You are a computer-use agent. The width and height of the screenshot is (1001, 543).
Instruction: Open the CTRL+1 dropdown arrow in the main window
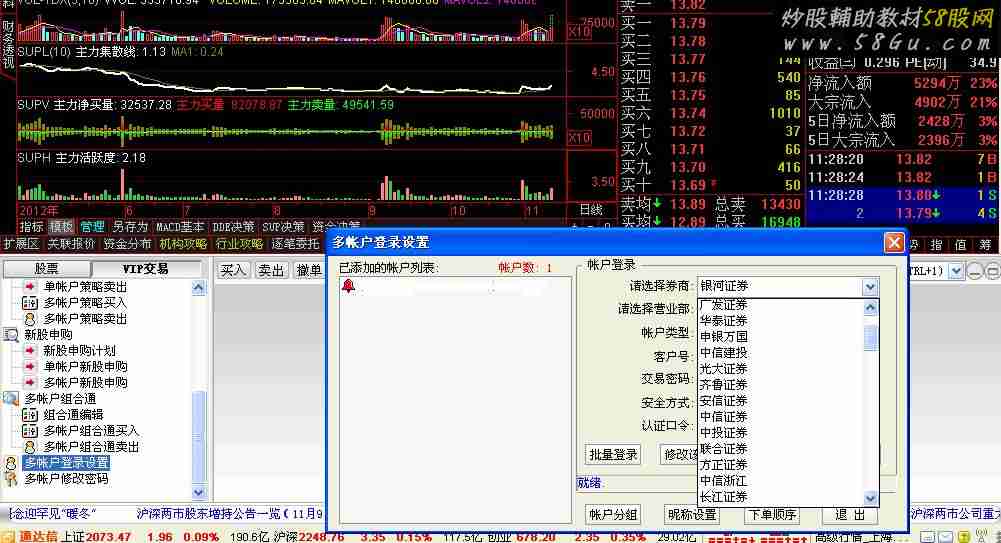click(x=956, y=271)
